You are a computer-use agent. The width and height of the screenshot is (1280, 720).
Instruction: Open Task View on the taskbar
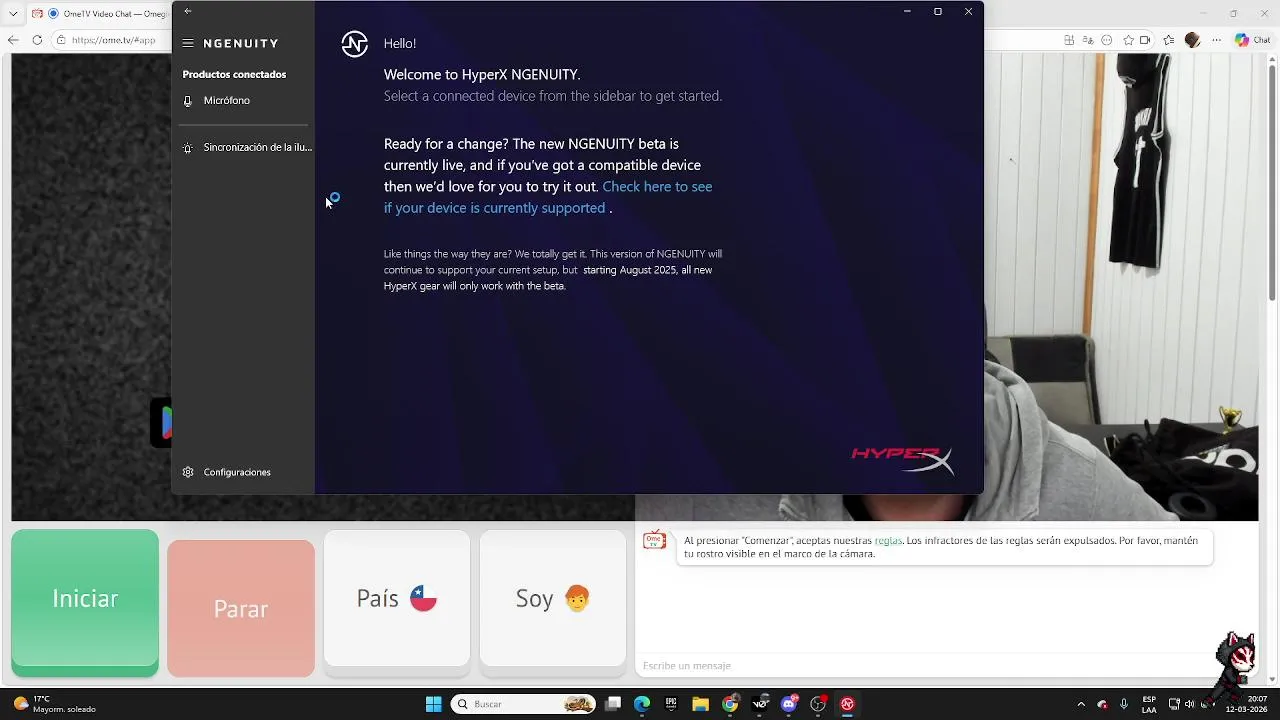[x=613, y=704]
